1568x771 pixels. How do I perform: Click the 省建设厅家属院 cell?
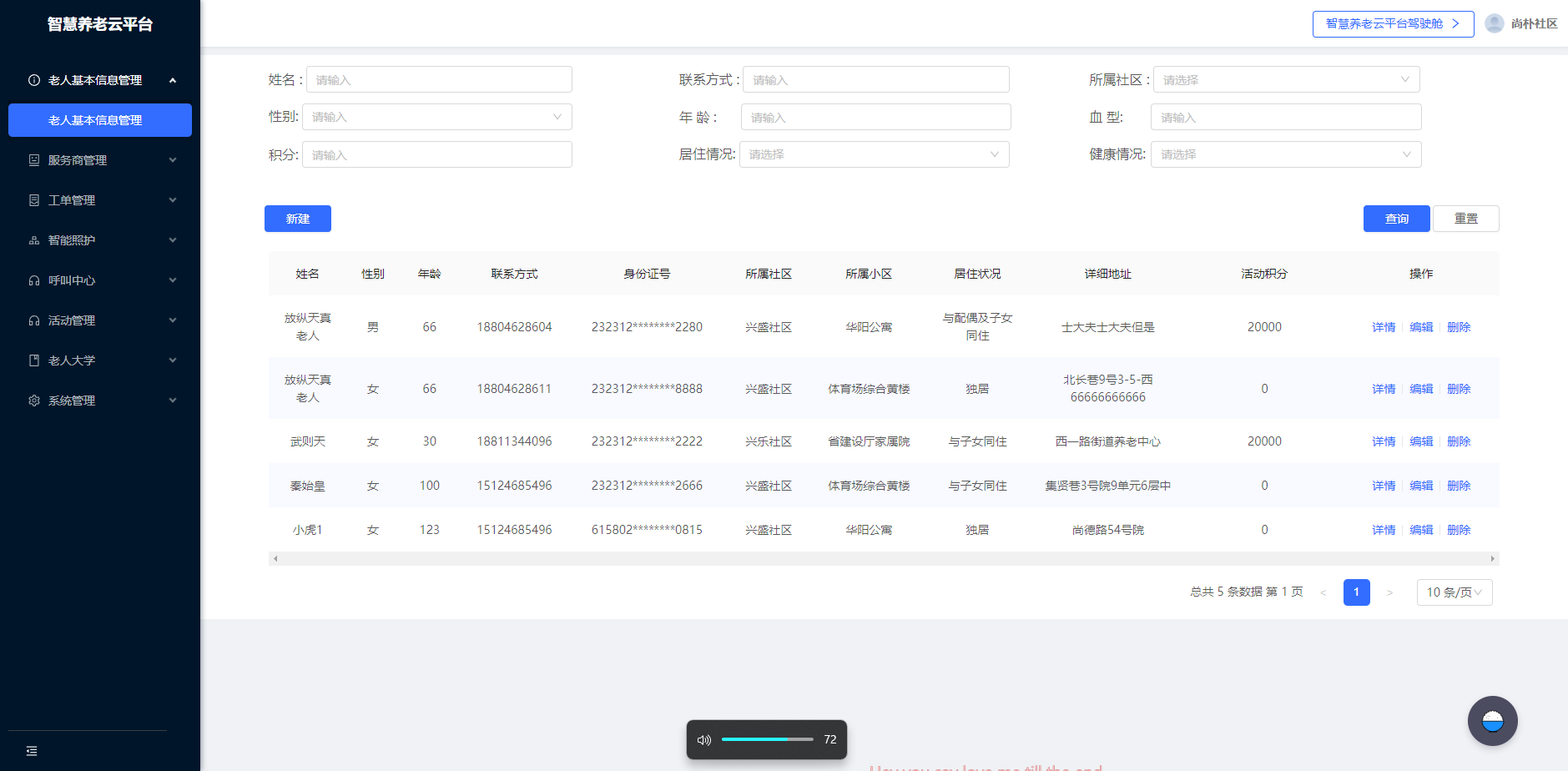(869, 441)
